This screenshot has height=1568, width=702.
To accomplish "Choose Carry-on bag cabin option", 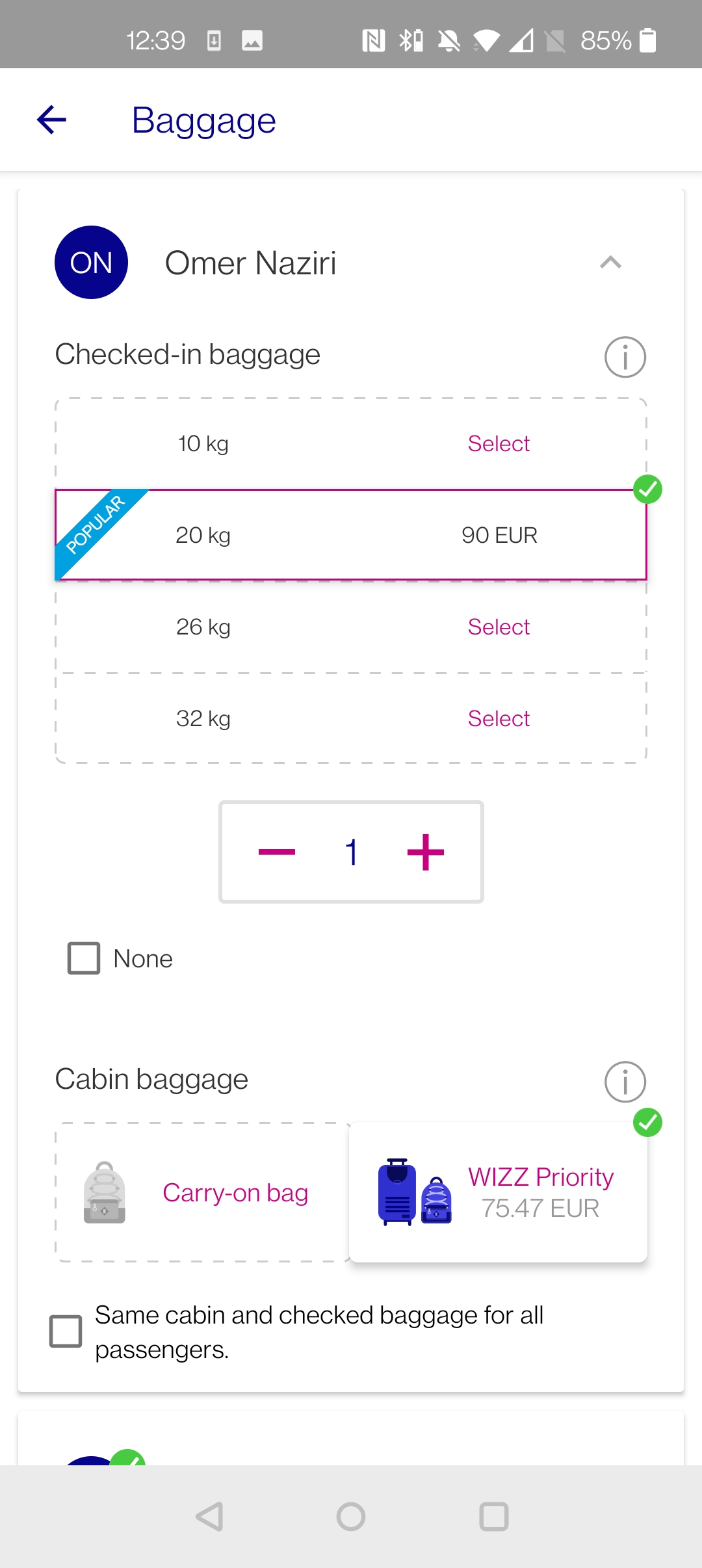I will coord(203,1192).
